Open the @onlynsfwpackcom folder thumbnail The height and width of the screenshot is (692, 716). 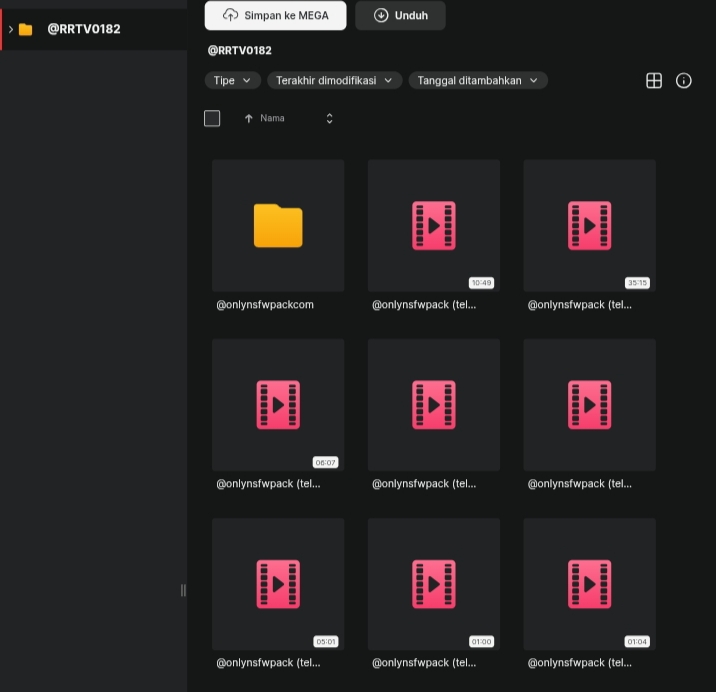(278, 226)
